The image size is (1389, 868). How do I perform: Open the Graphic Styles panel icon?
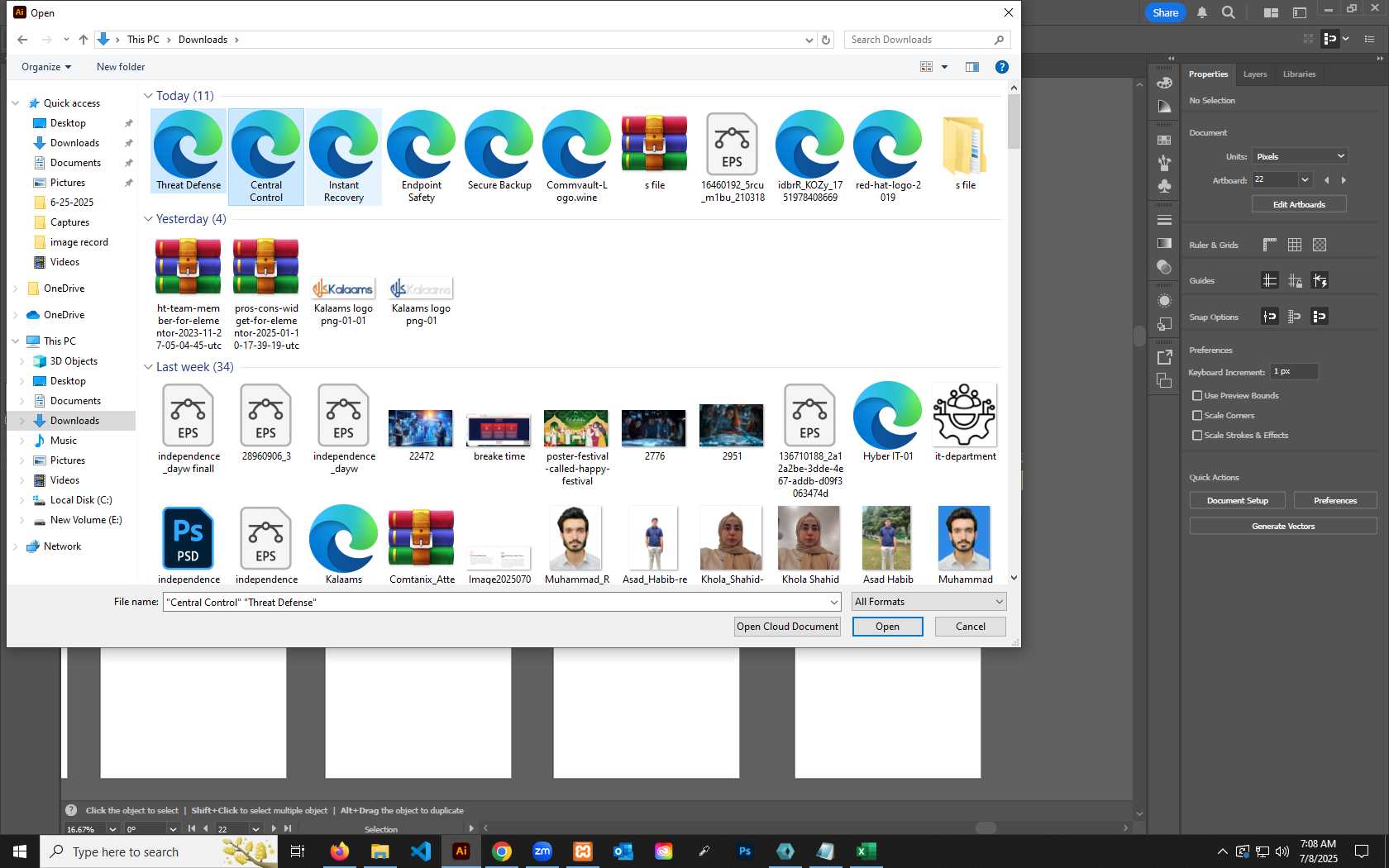(x=1164, y=323)
